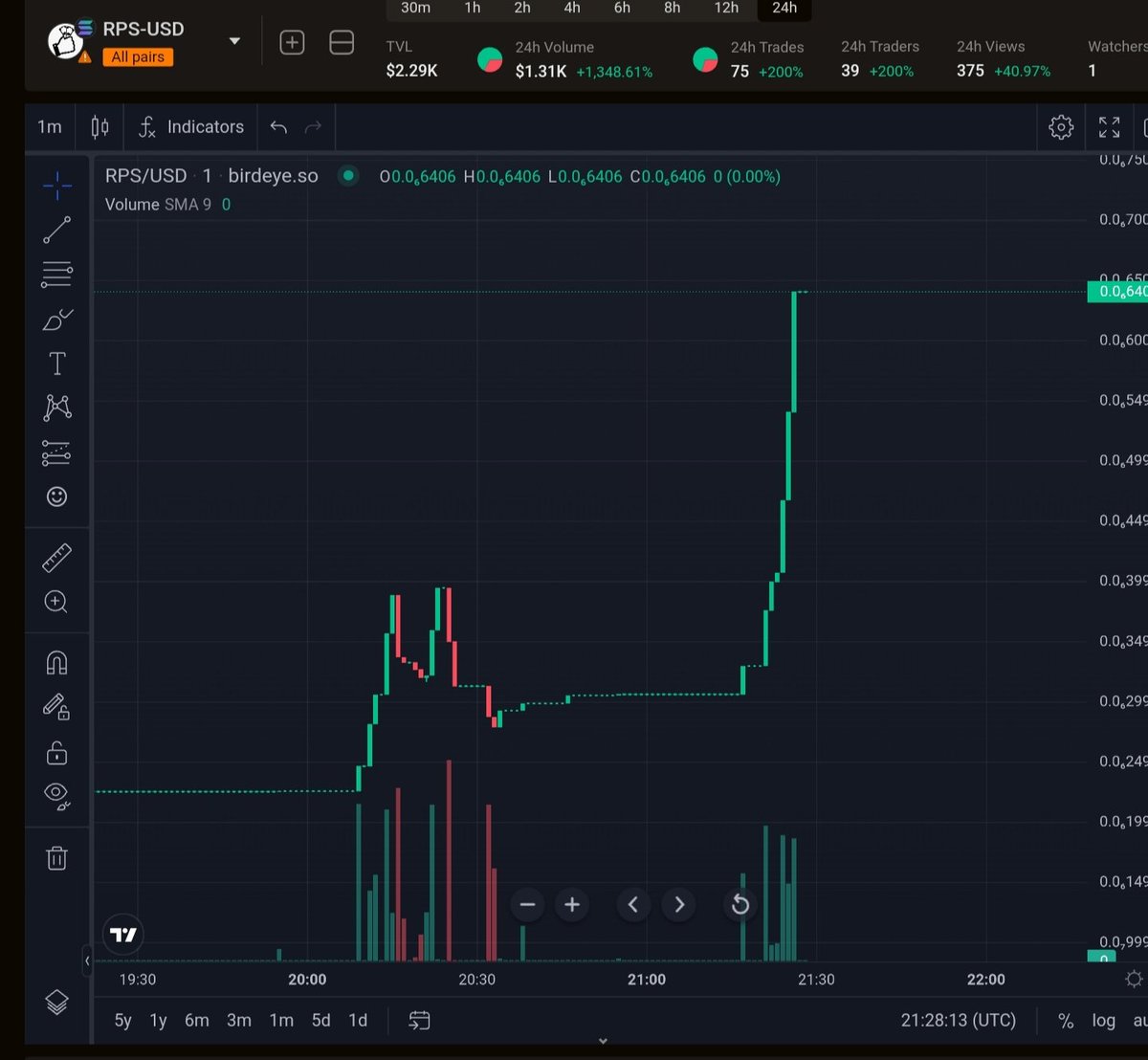Open time axis settings gear
The width and height of the screenshot is (1148, 1060).
coord(1135,979)
